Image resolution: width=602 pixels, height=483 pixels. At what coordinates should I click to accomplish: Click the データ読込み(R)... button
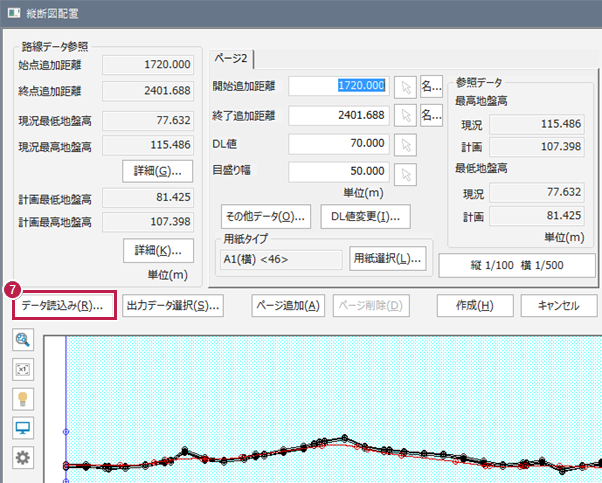(x=62, y=305)
